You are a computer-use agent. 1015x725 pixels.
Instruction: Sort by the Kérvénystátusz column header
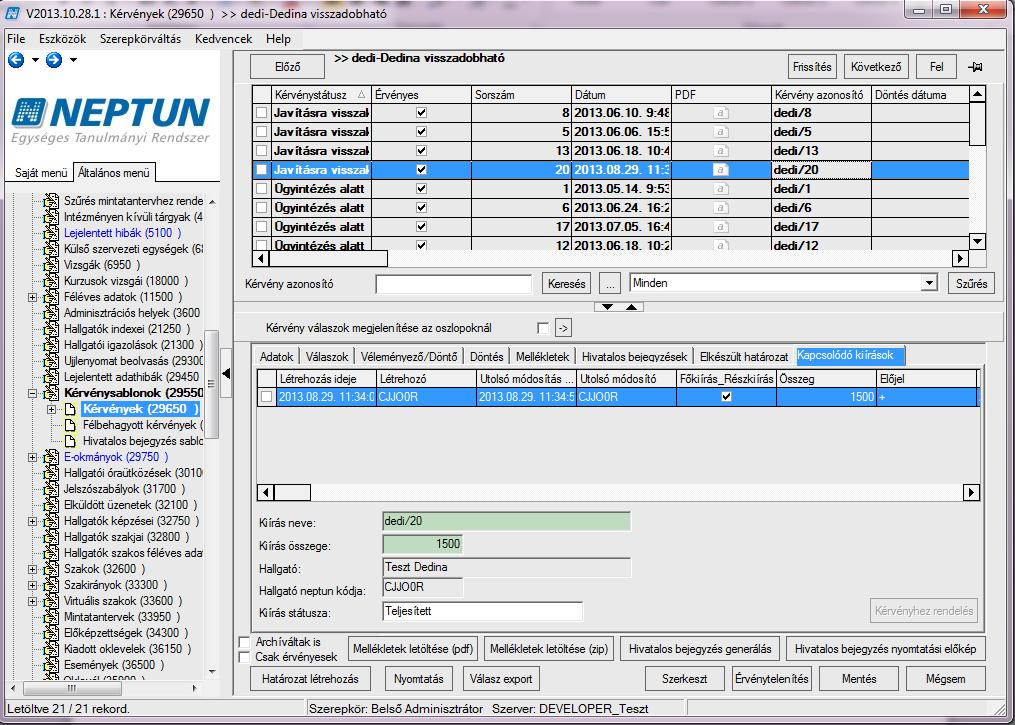point(321,95)
